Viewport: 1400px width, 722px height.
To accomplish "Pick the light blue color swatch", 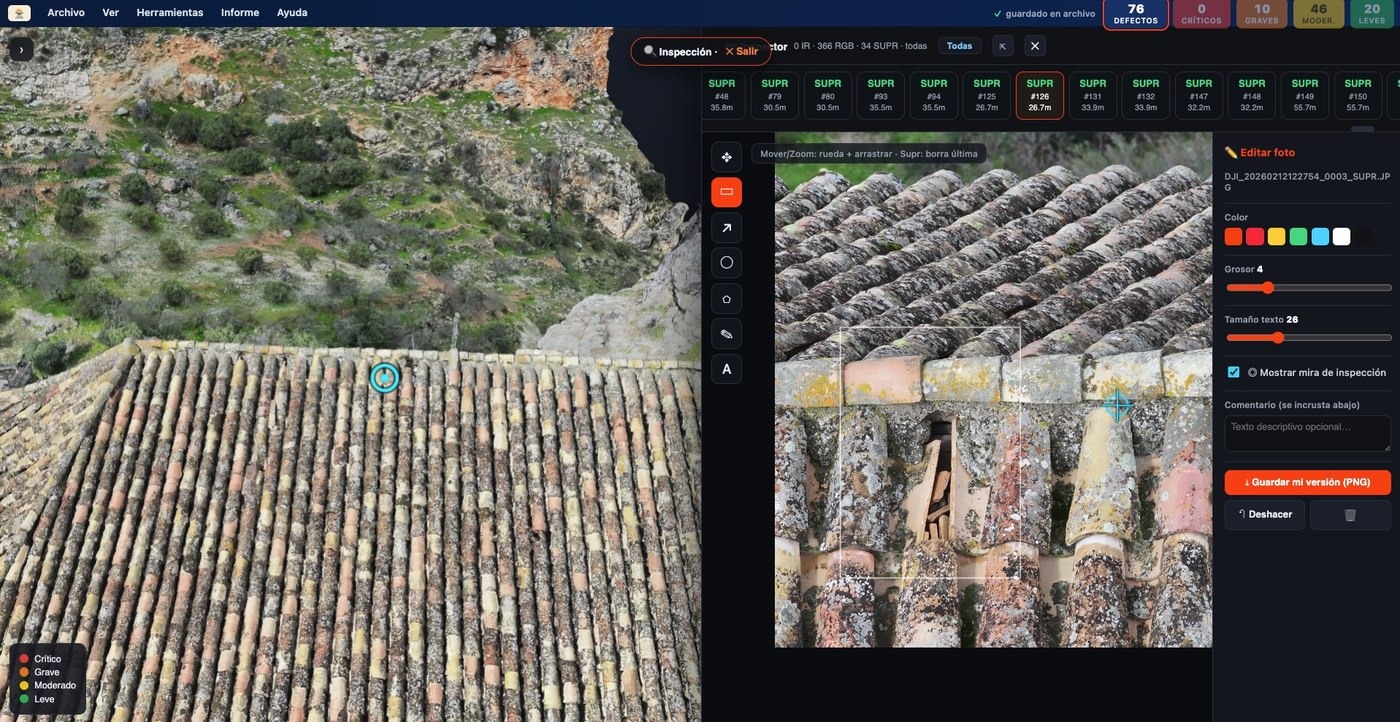I will (x=1320, y=237).
